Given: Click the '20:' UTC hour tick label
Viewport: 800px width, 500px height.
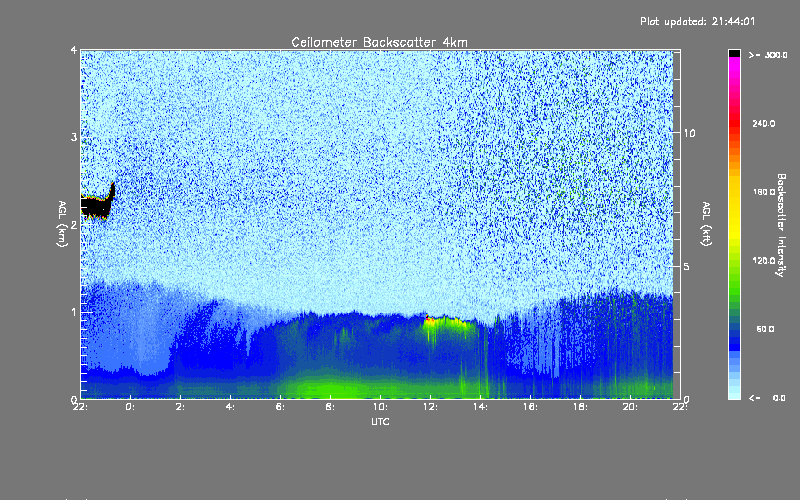Looking at the screenshot, I should pyautogui.click(x=630, y=407).
